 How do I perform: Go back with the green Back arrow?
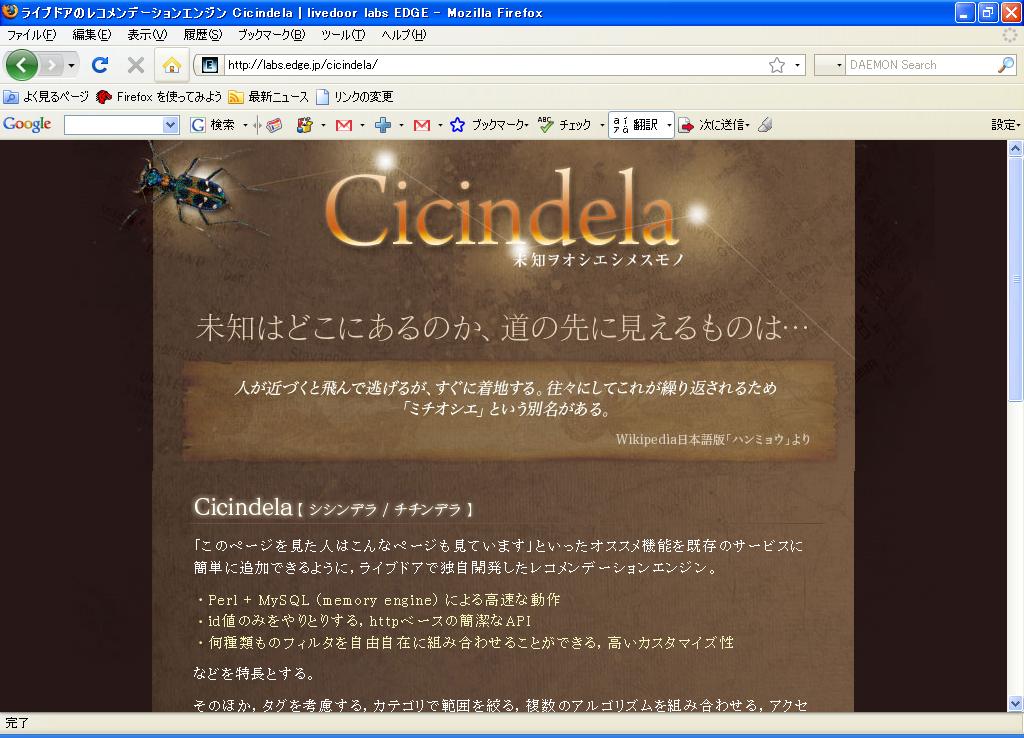(x=22, y=65)
